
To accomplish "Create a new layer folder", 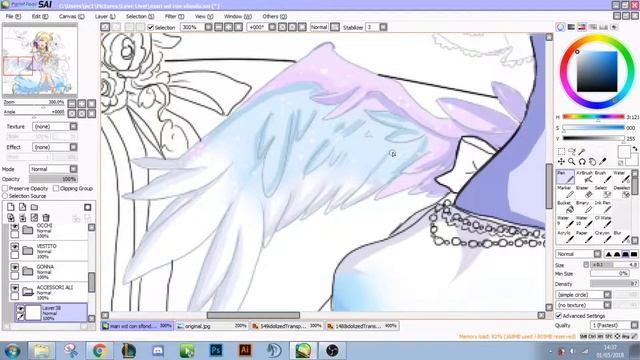I will click(x=34, y=207).
